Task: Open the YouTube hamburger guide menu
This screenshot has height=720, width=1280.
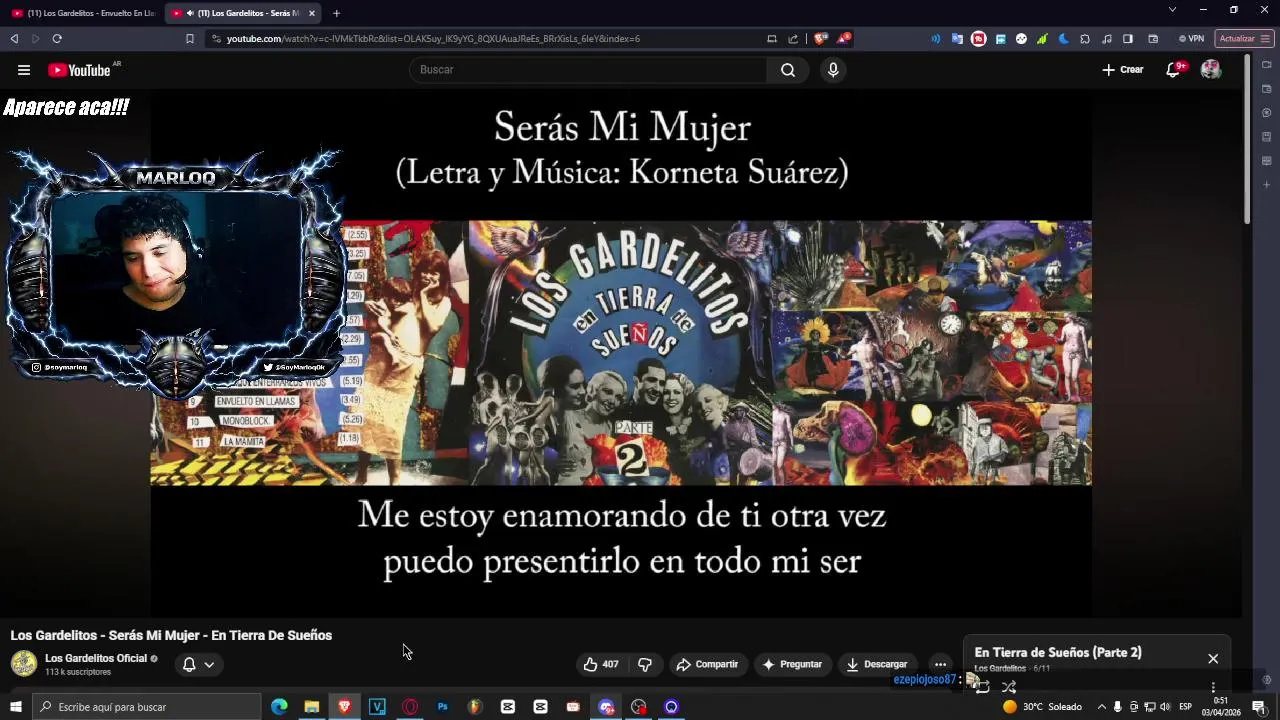Action: [24, 70]
